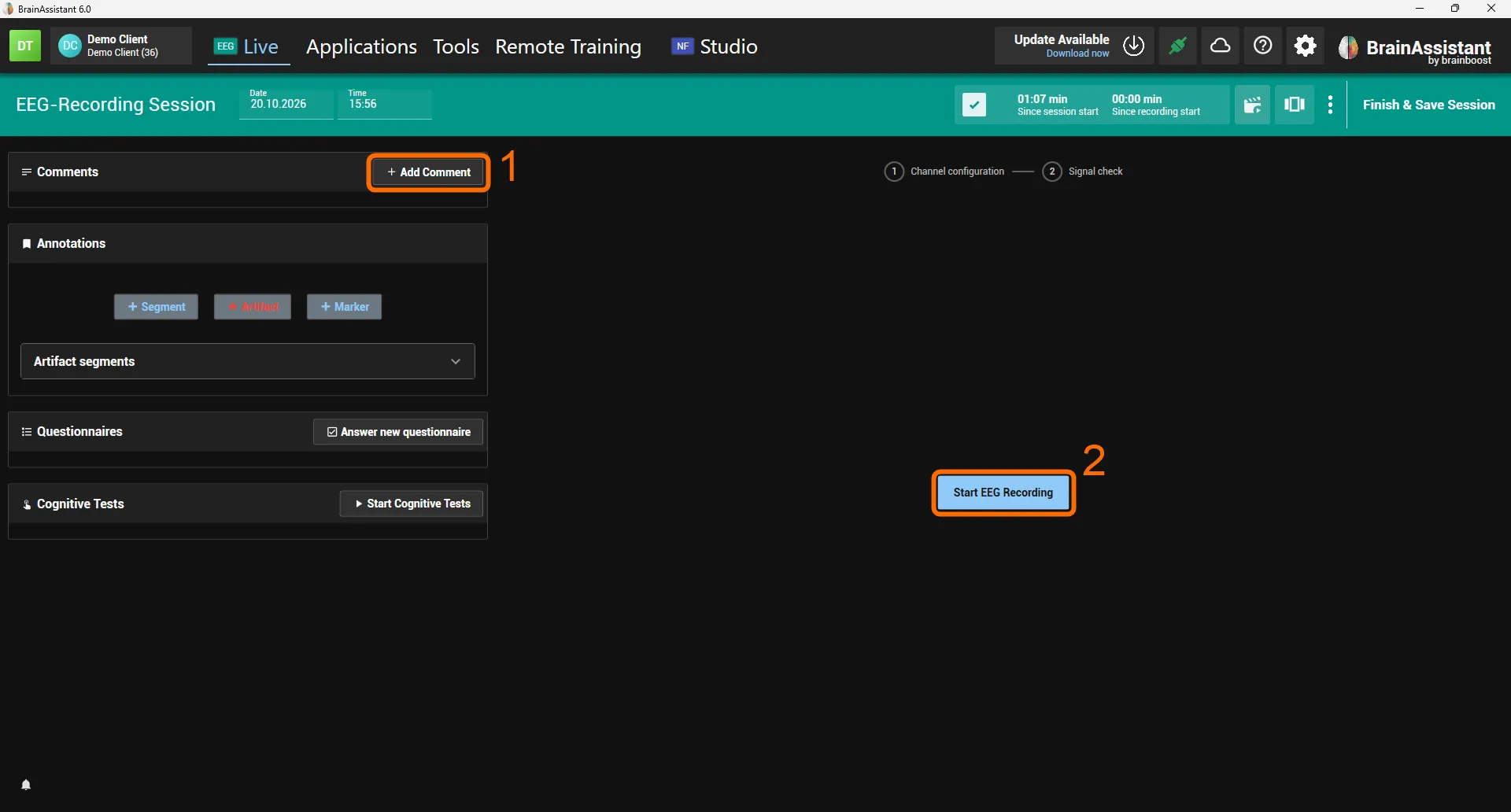Add a new comment
1511x812 pixels.
pyautogui.click(x=429, y=172)
